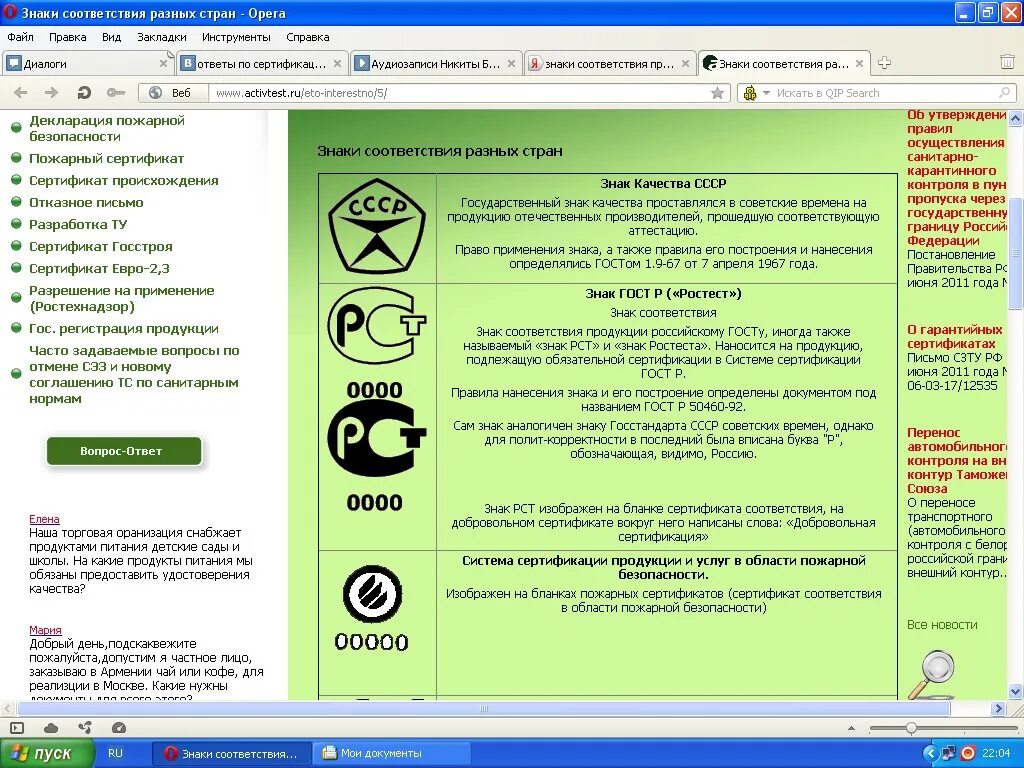Open Сертификат Госстроя link
1024x768 pixels.
(101, 247)
